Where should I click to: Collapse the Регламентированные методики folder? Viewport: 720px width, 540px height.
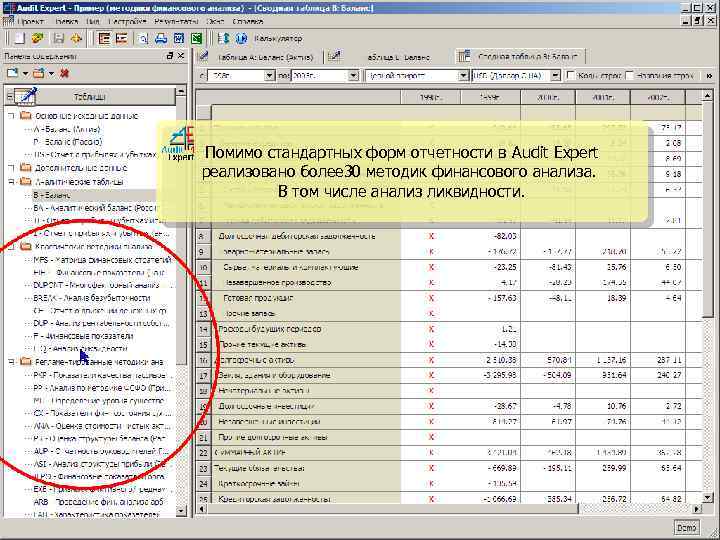(x=11, y=362)
